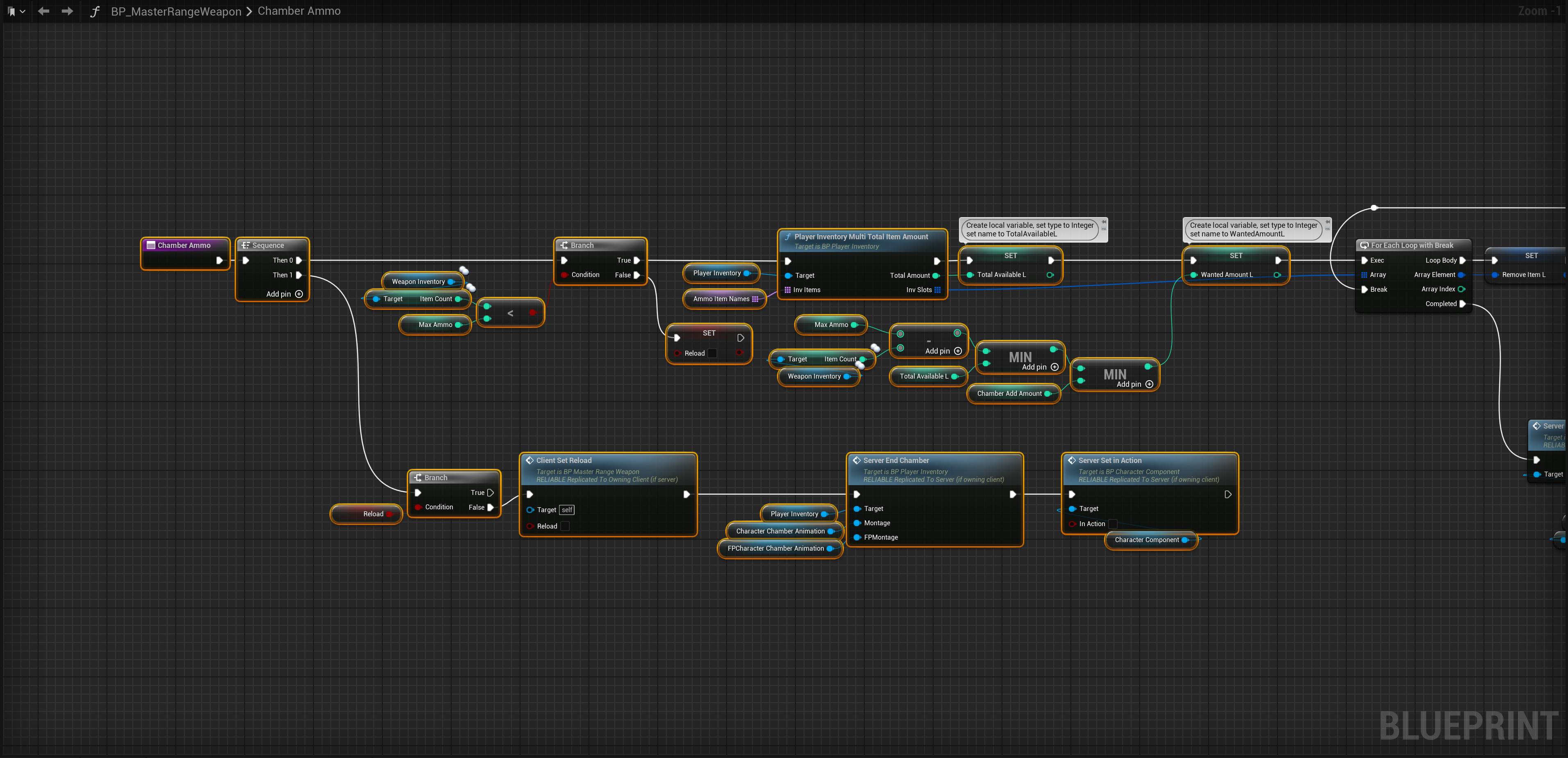Viewport: 1568px width, 758px height.
Task: Select the Server End Chamber node title
Action: pyautogui.click(x=896, y=461)
